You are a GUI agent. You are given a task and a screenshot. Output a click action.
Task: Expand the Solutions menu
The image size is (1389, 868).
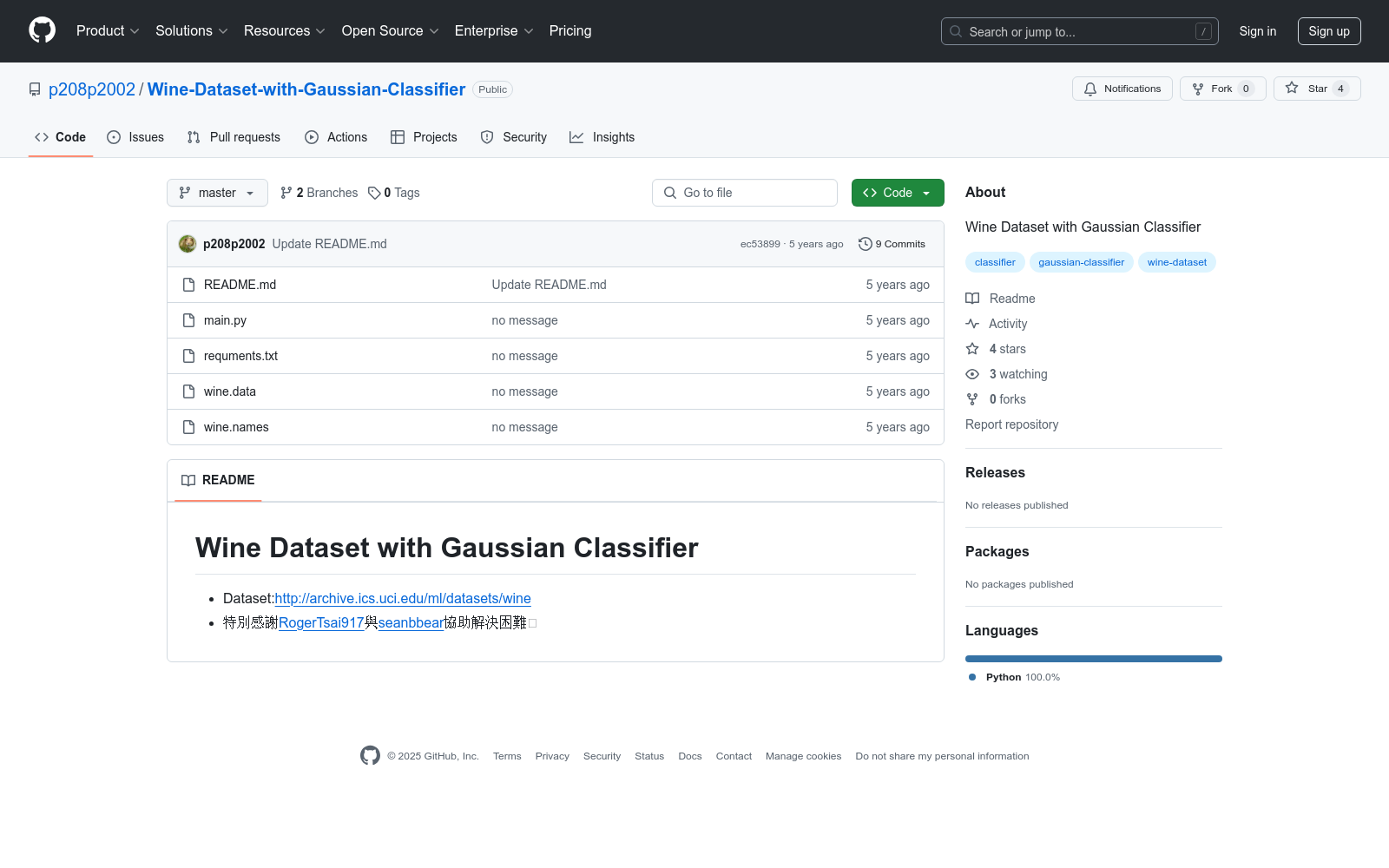192,31
